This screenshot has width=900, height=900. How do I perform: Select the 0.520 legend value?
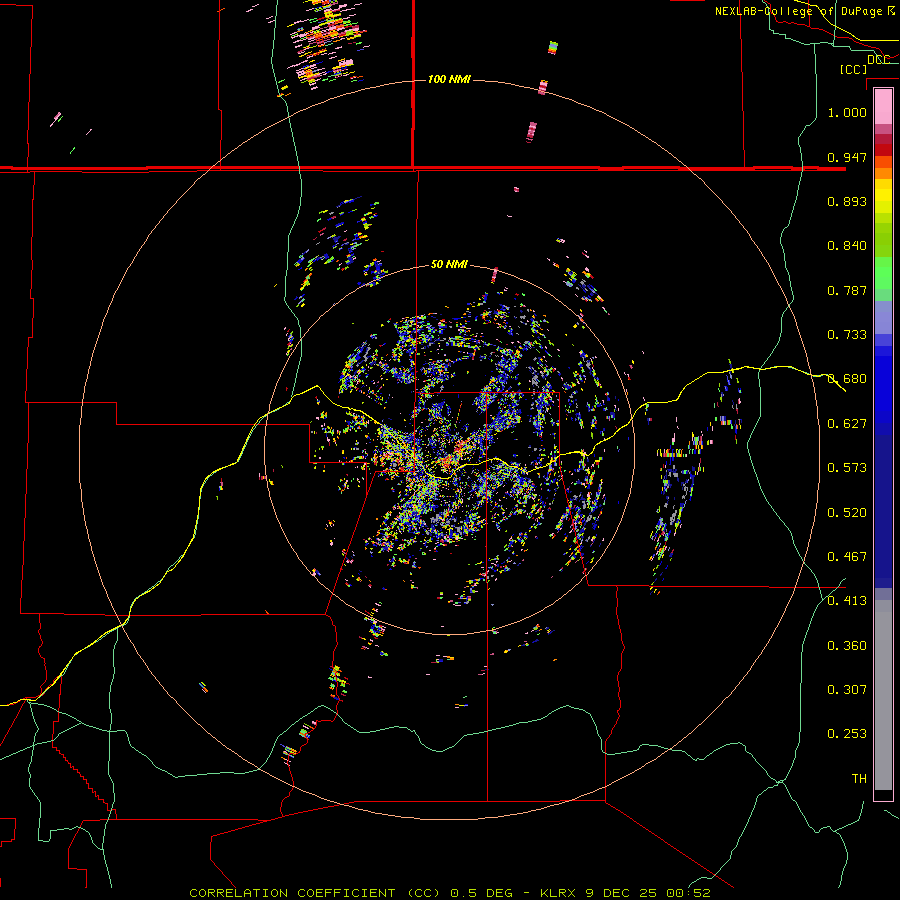(x=847, y=513)
